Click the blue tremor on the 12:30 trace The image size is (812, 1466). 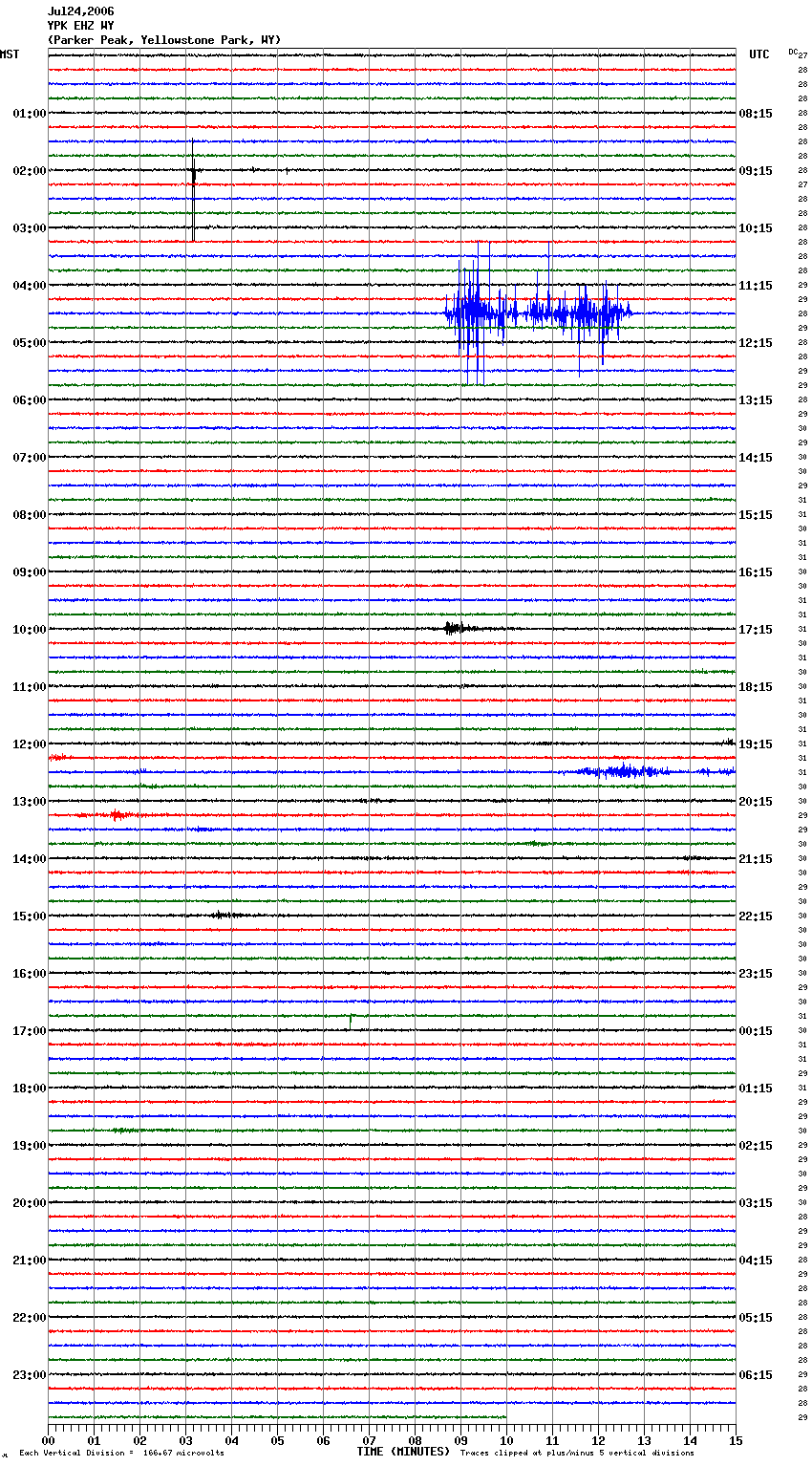coord(621,771)
